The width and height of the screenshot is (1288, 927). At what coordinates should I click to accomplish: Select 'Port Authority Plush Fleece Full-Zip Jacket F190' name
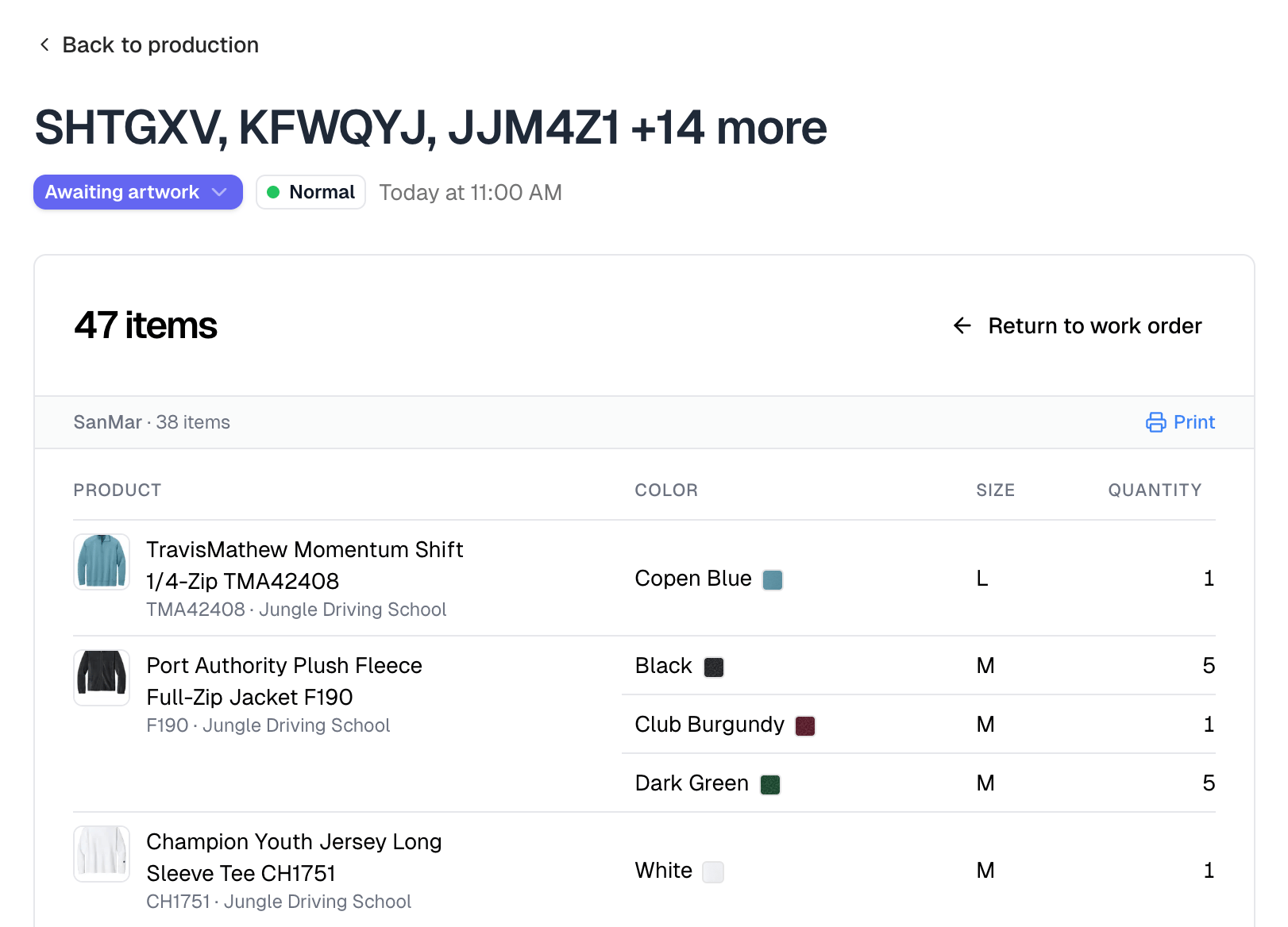[284, 681]
